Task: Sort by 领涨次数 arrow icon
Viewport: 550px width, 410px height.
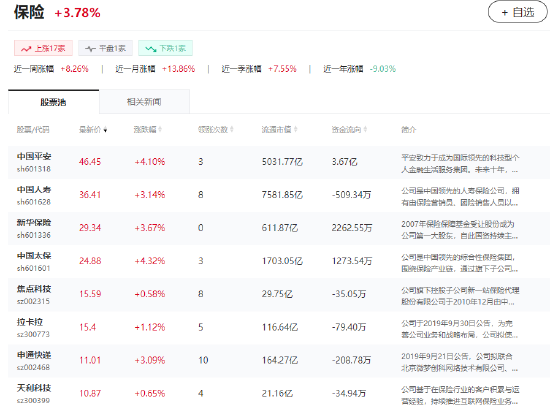Action: point(232,129)
